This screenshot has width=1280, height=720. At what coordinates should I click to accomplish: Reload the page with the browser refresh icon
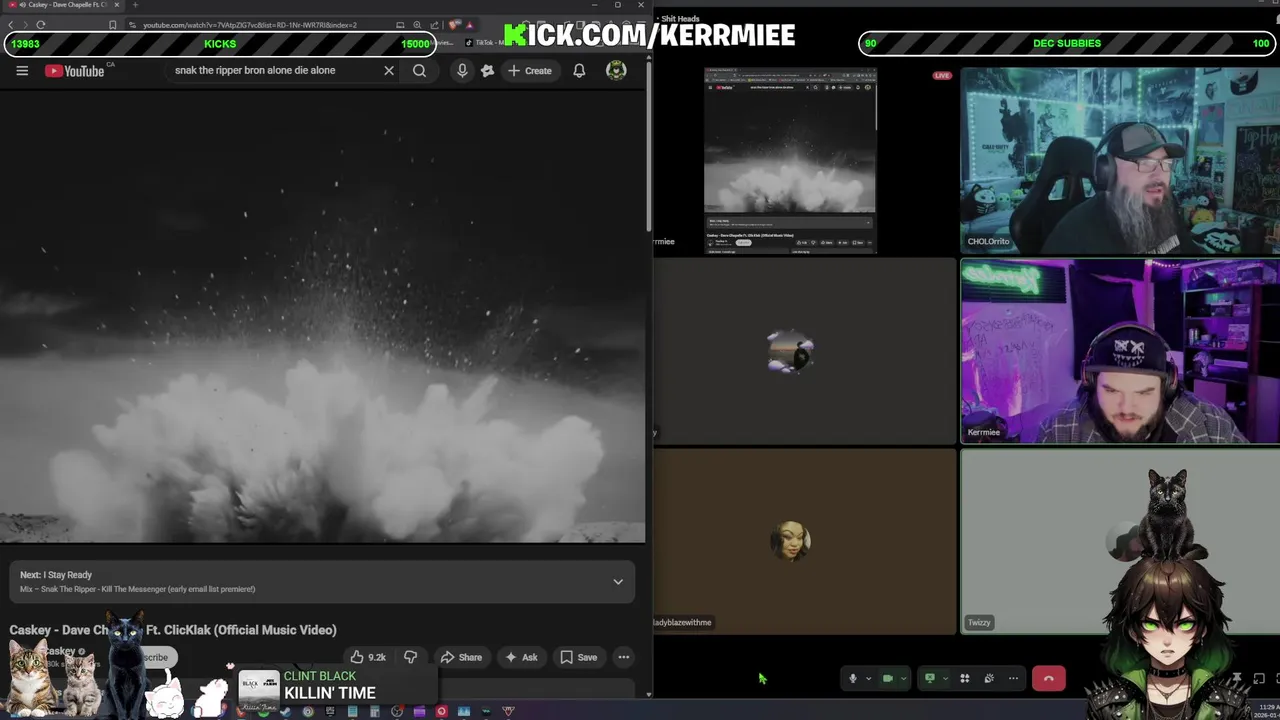(x=41, y=25)
